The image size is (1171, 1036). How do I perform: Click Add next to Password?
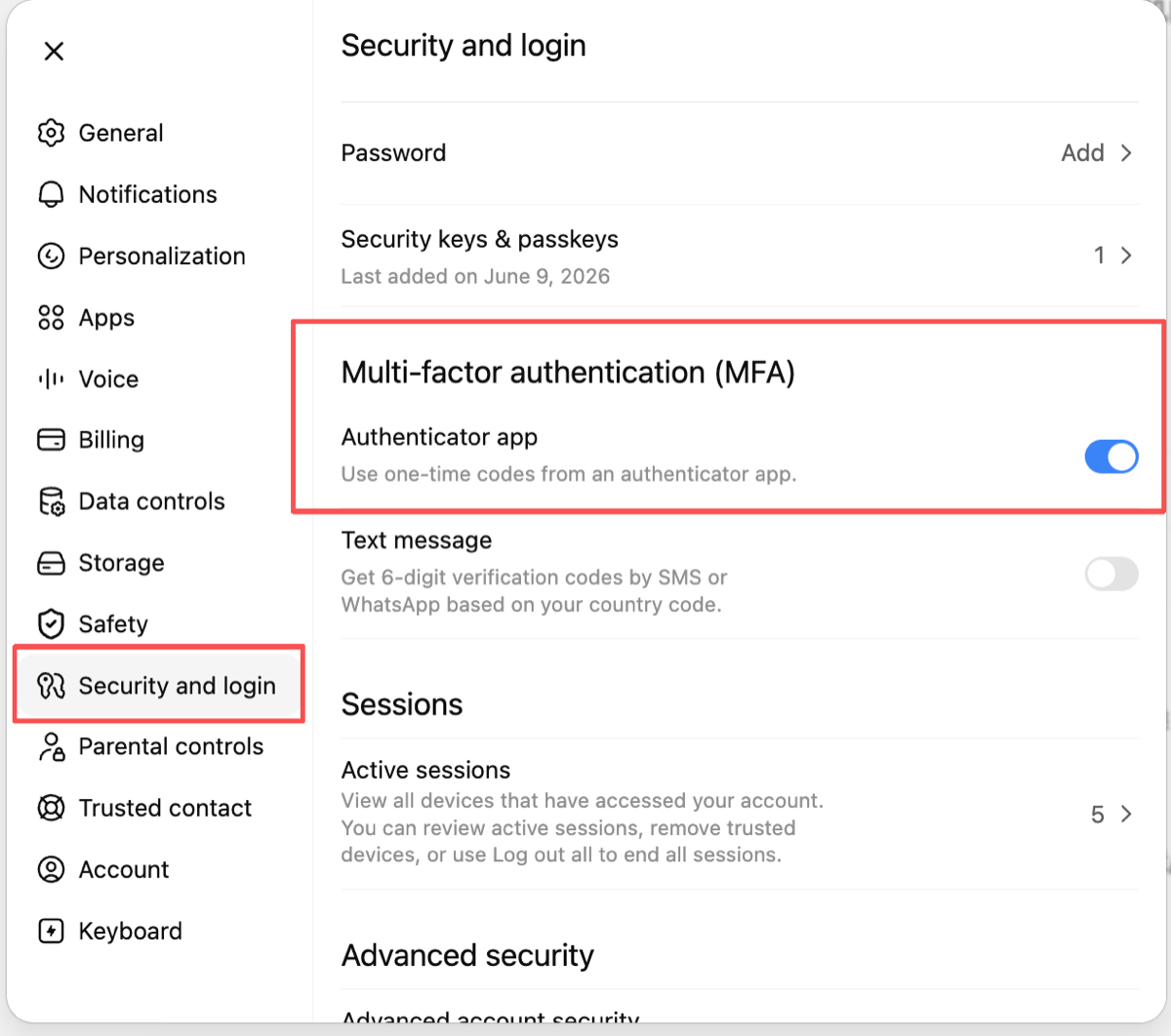coord(1082,153)
